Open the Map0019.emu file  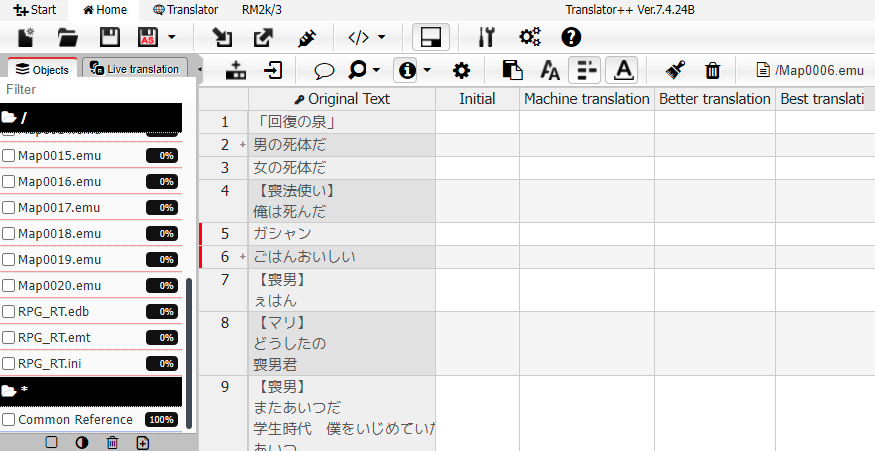pos(59,260)
